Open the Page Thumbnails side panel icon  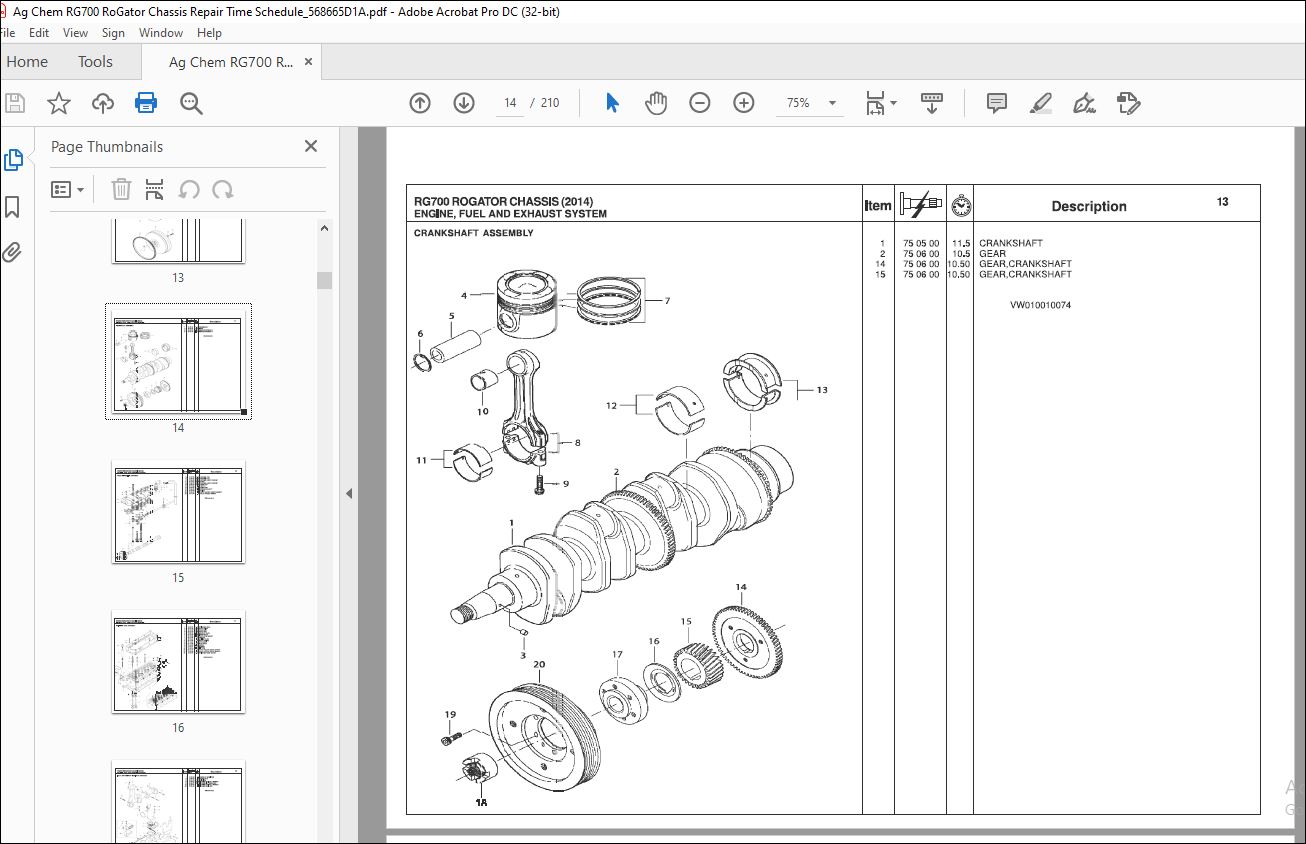pos(13,160)
